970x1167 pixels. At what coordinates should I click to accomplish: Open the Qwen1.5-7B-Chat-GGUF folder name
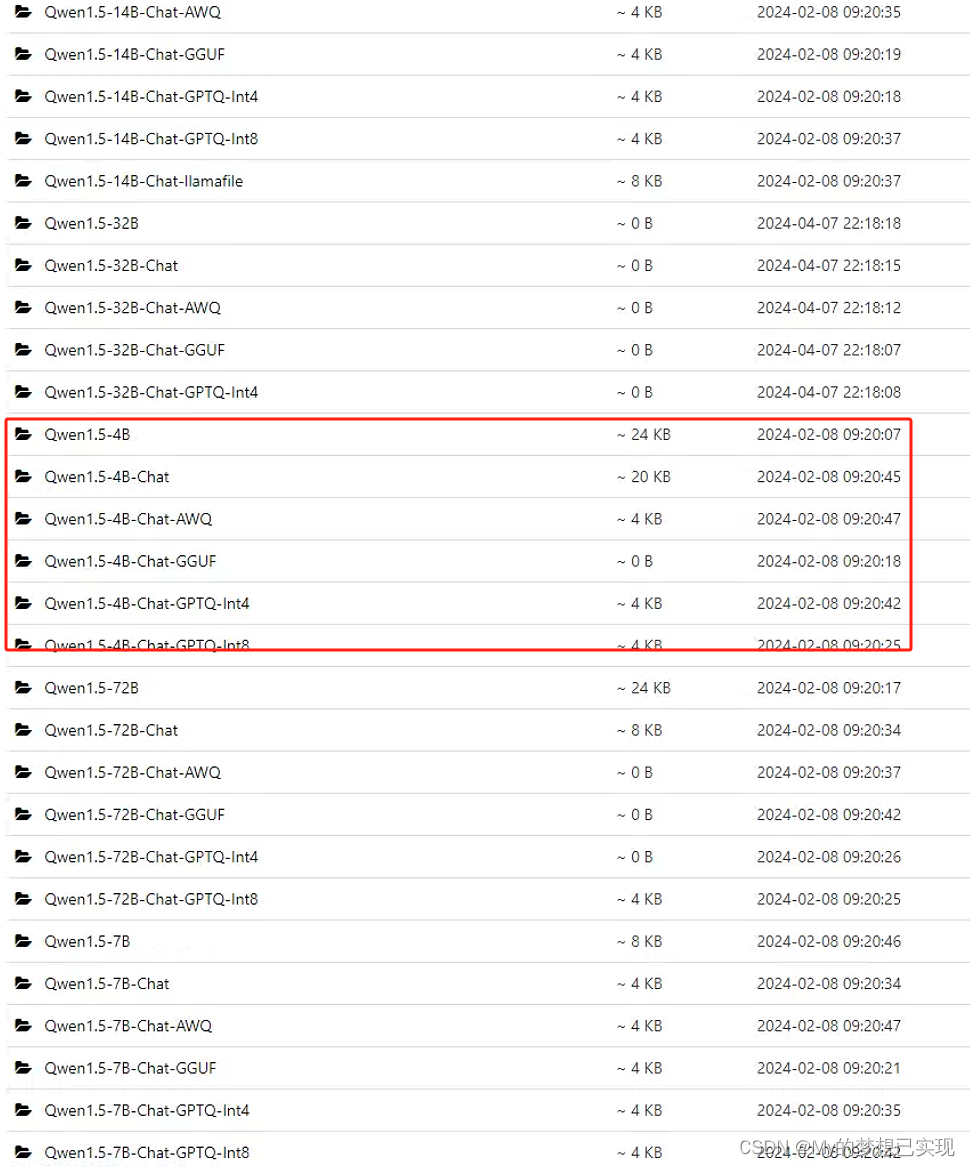pyautogui.click(x=130, y=1068)
